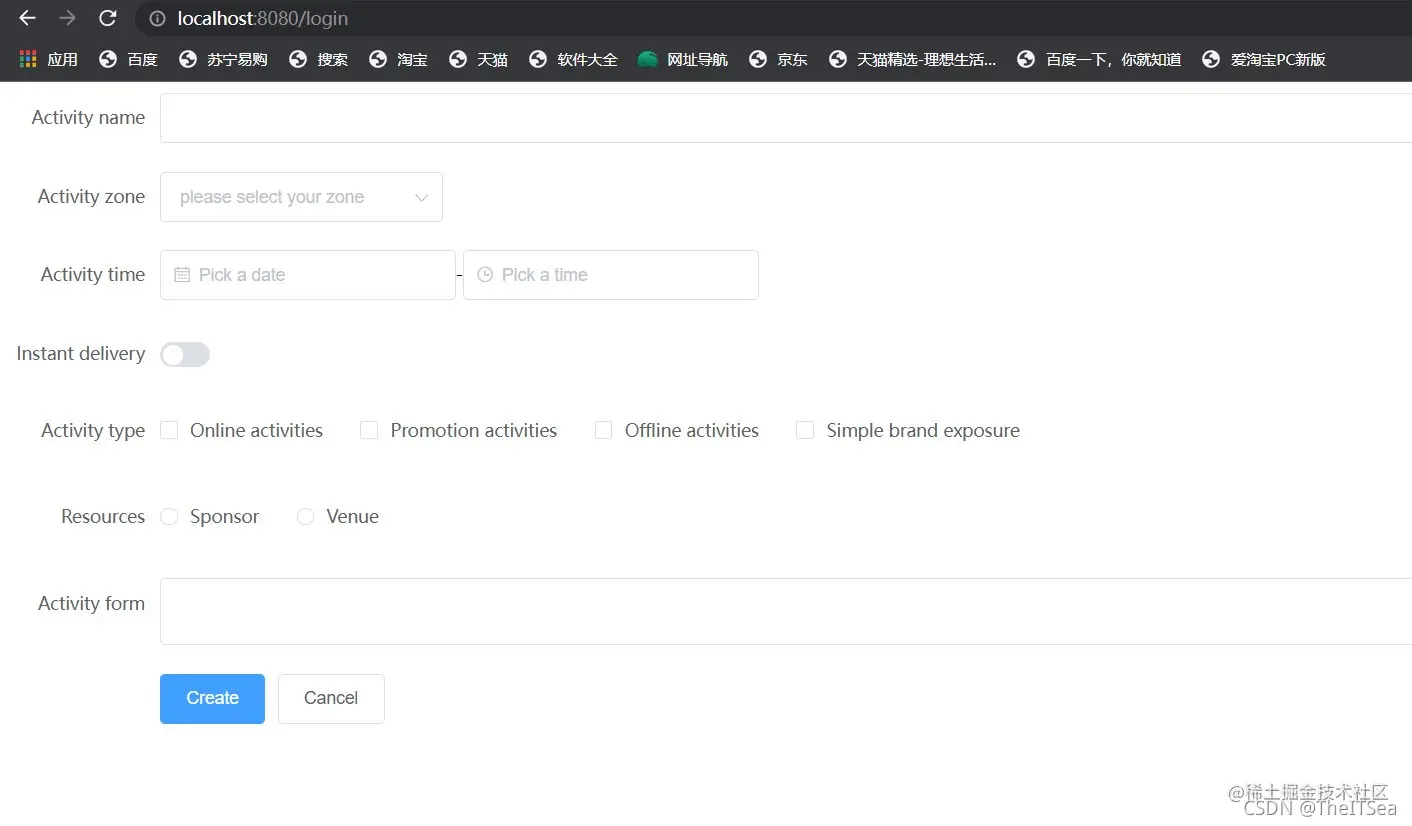Open the 京东 bookmark
Viewport: 1412px width, 826px height.
(x=778, y=59)
